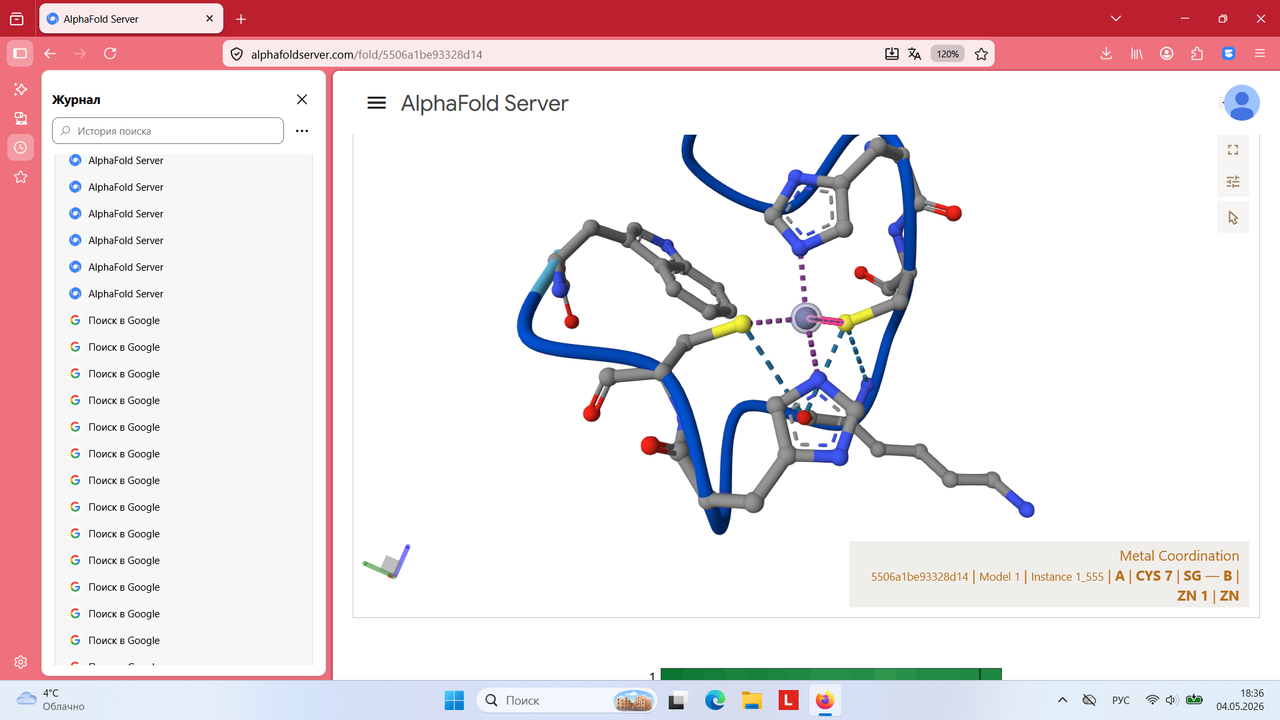Launch Microsoft Edge from the taskbar
Screen dimensions: 1280x720
[x=715, y=700]
